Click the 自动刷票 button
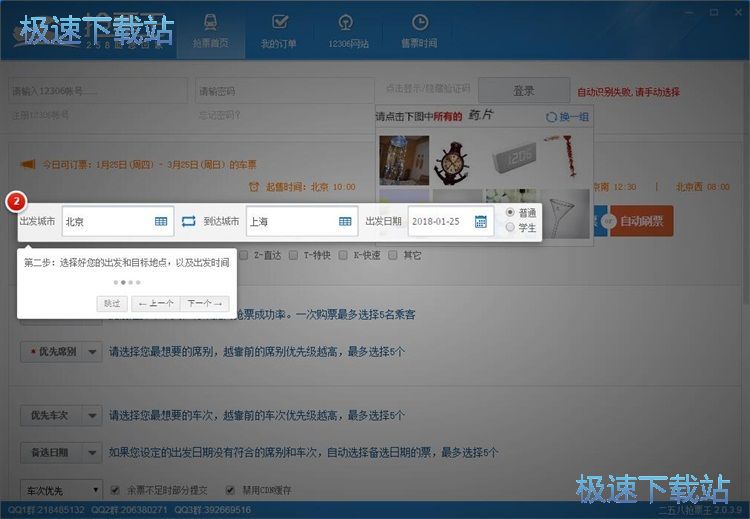The image size is (750, 519). [x=642, y=221]
